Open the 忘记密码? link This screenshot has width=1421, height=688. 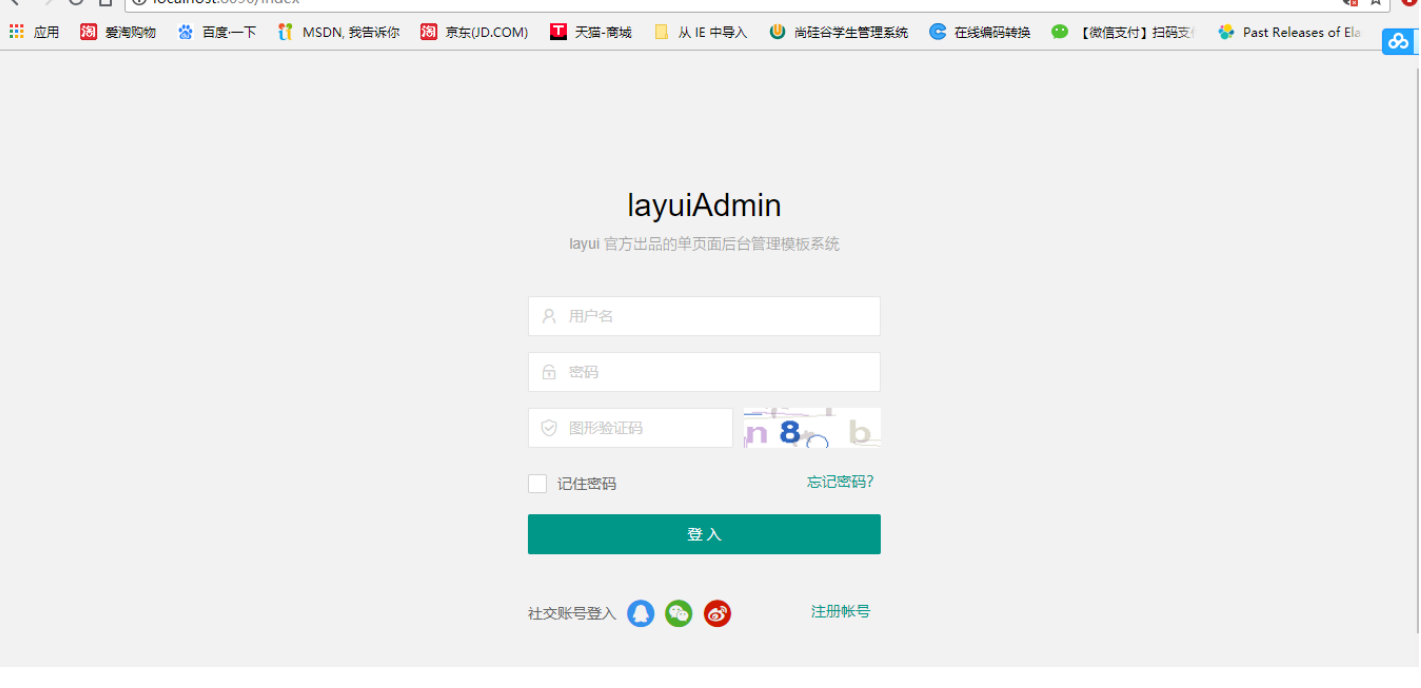[840, 482]
